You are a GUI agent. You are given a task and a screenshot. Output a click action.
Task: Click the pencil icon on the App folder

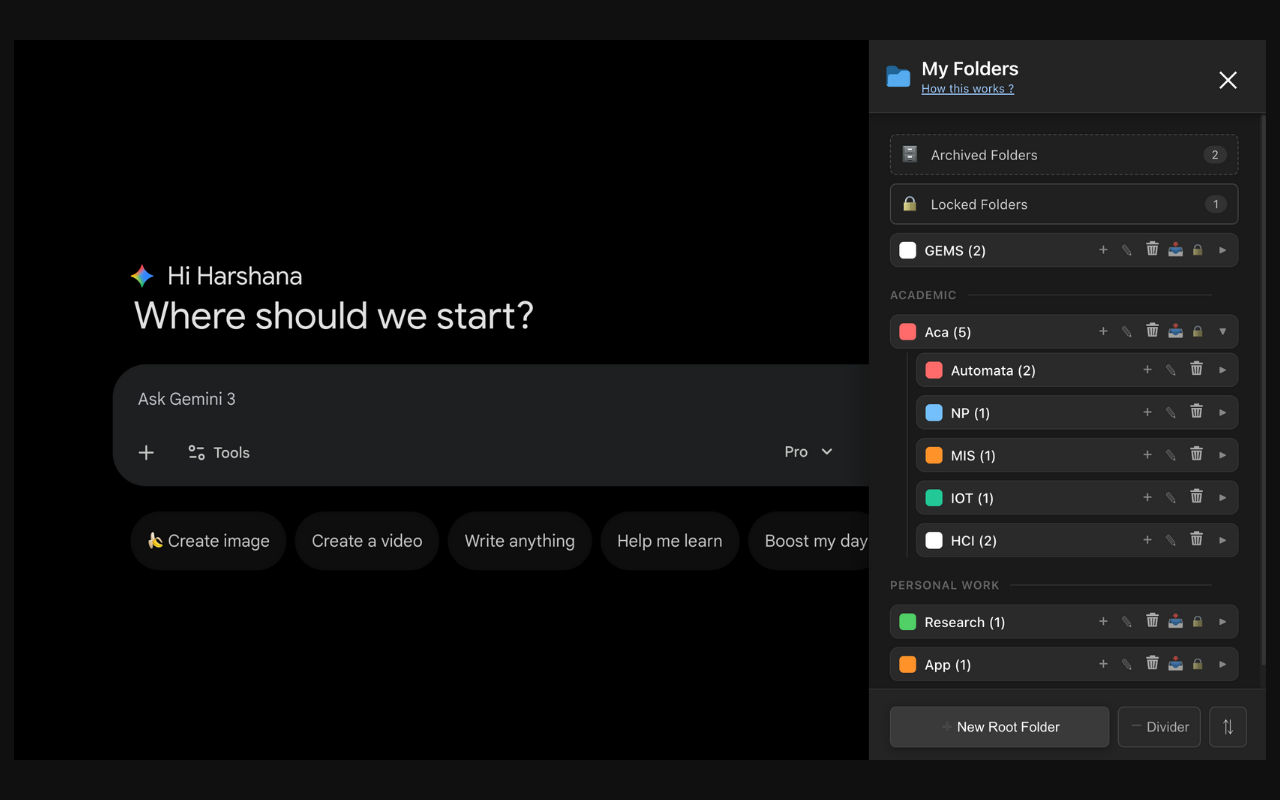click(x=1127, y=664)
